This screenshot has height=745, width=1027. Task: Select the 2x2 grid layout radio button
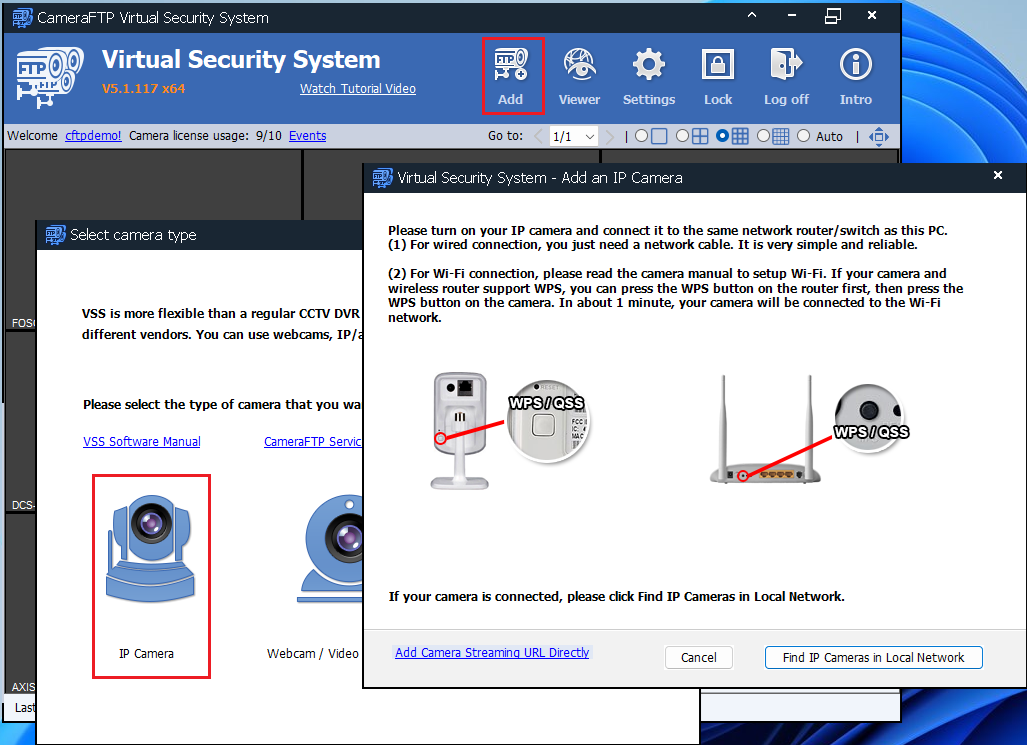click(x=683, y=136)
